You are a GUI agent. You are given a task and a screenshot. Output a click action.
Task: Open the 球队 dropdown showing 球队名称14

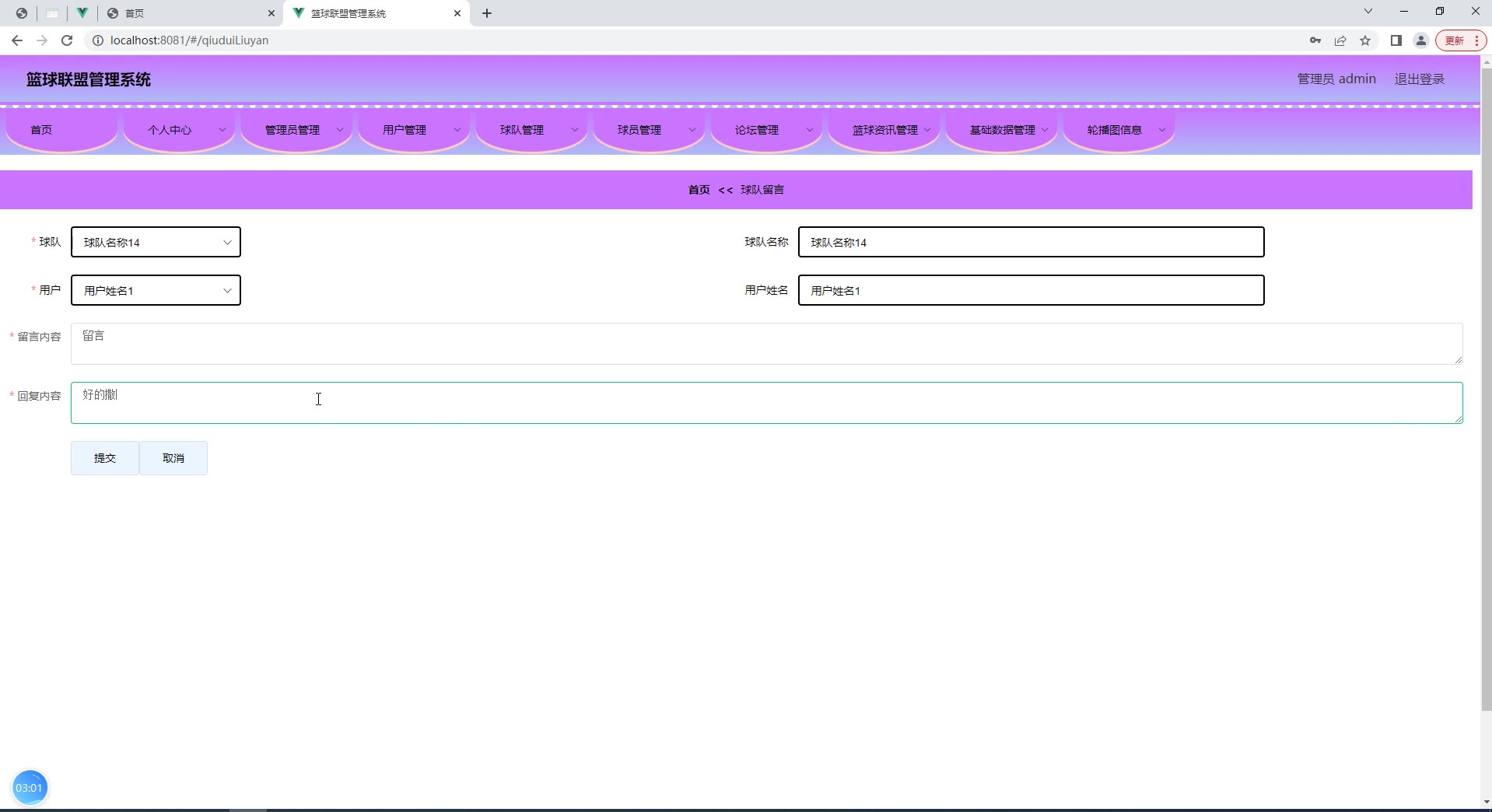(156, 242)
